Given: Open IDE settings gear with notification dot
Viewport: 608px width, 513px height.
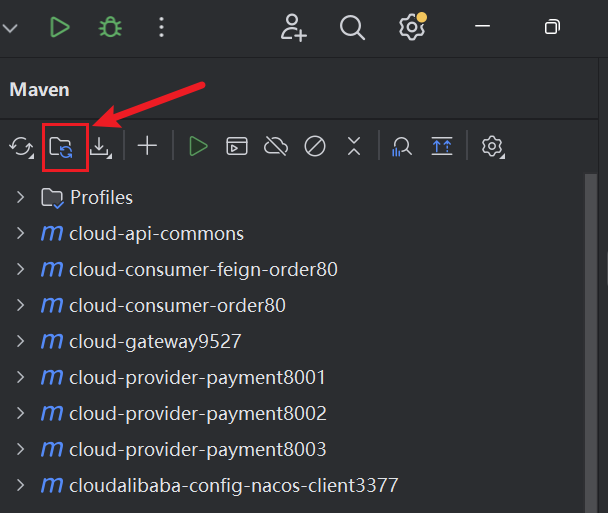Looking at the screenshot, I should click(413, 27).
